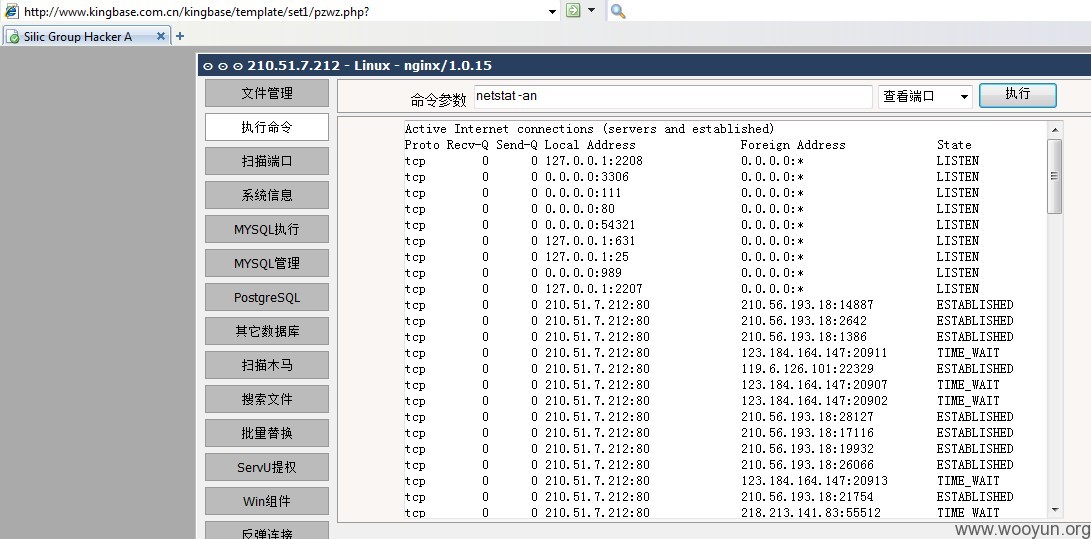Screen dimensions: 1091x539
Task: Click the 127.0.0.1:2208 local address
Action: [x=594, y=161]
